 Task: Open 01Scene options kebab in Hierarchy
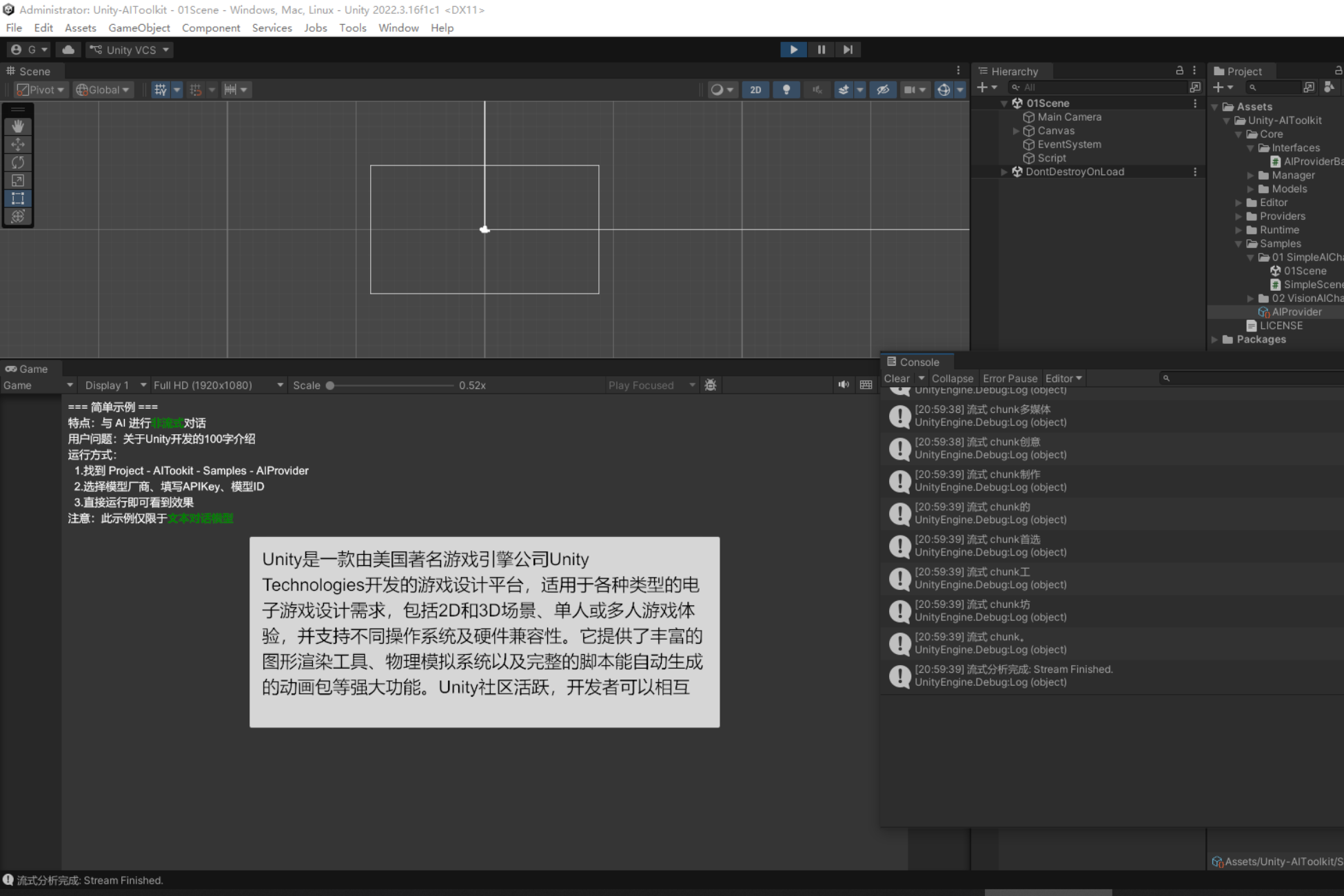1195,103
